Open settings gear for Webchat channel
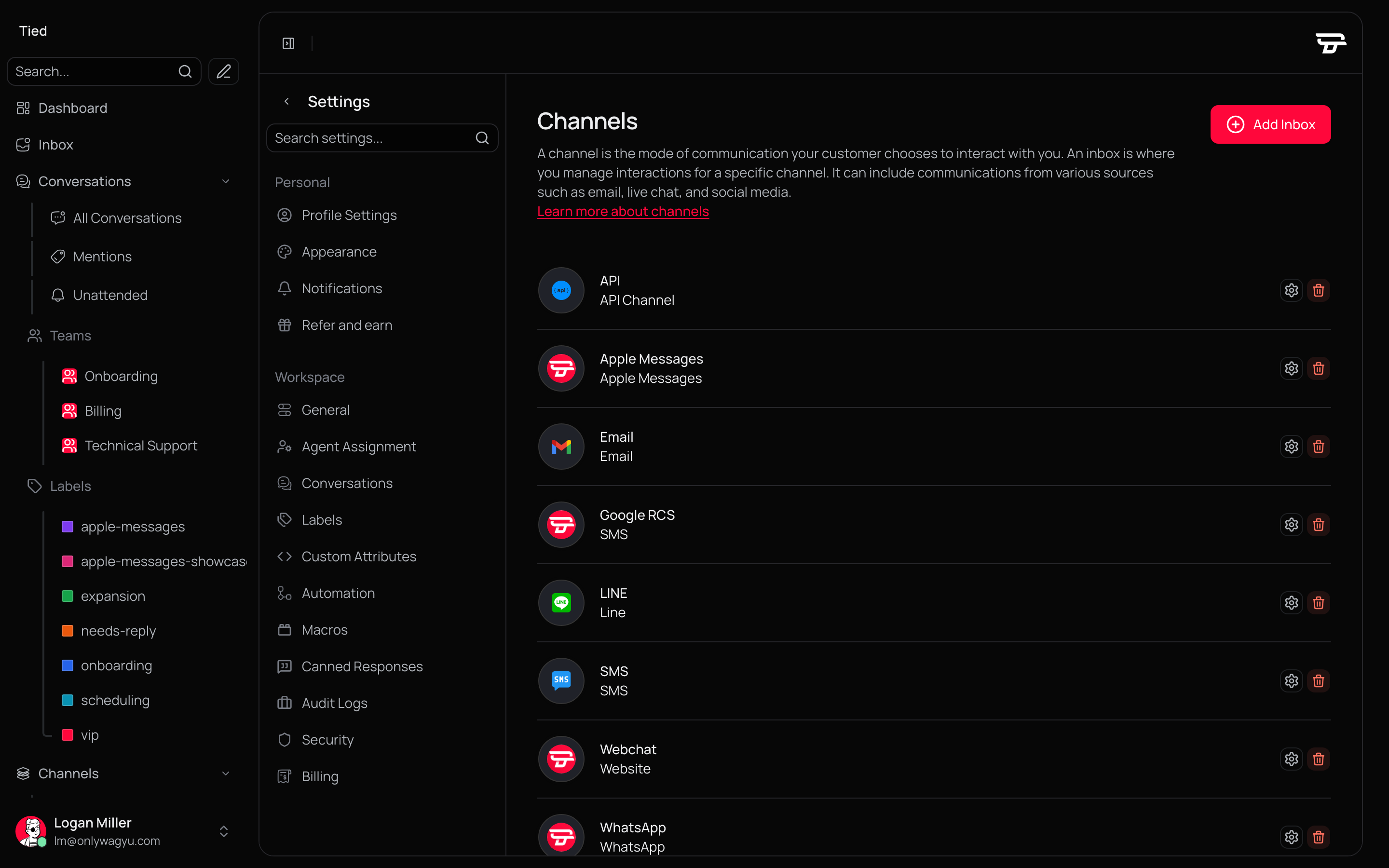Screen dimensions: 1389x868 coord(1291,759)
